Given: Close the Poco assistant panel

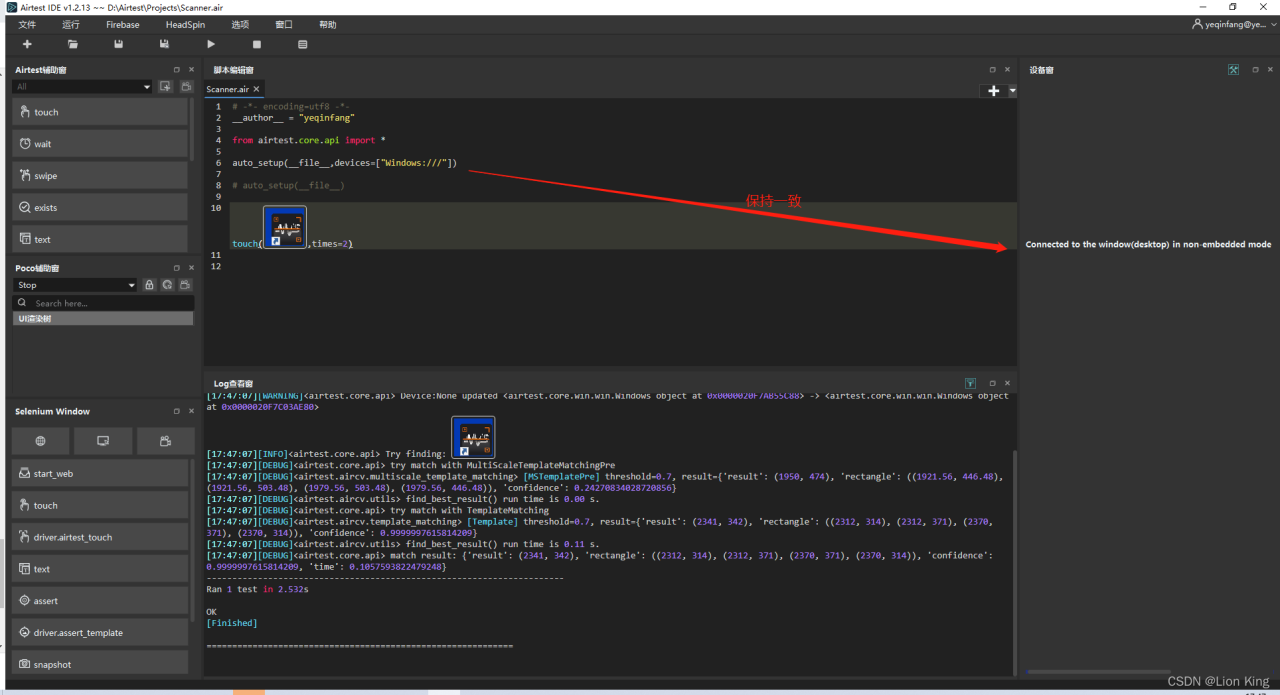Looking at the screenshot, I should click(191, 268).
